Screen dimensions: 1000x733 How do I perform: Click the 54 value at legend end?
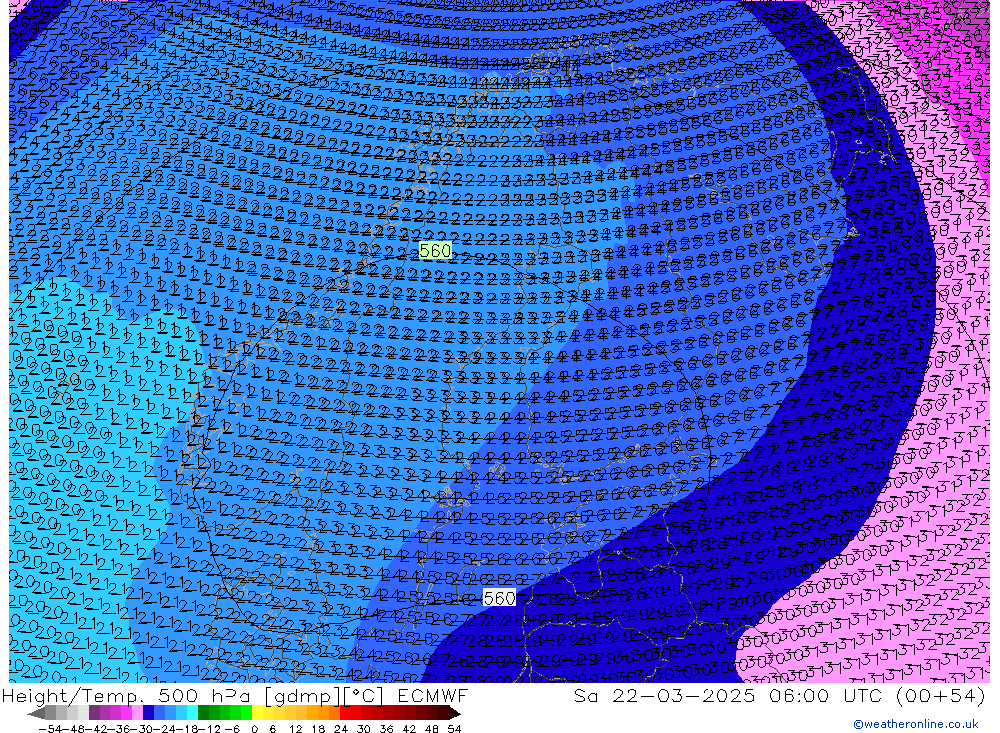pos(454,729)
